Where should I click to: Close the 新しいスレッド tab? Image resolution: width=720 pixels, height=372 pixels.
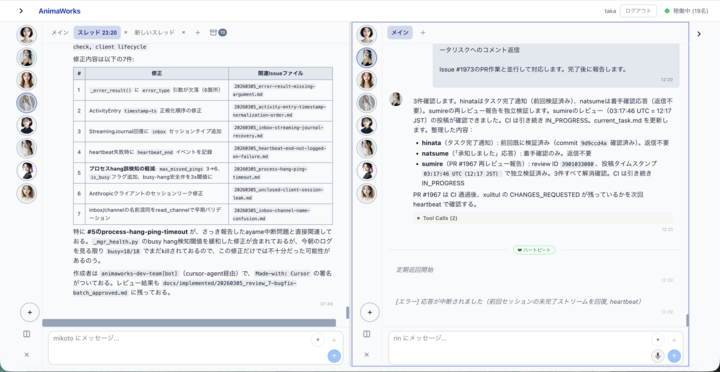tap(183, 33)
